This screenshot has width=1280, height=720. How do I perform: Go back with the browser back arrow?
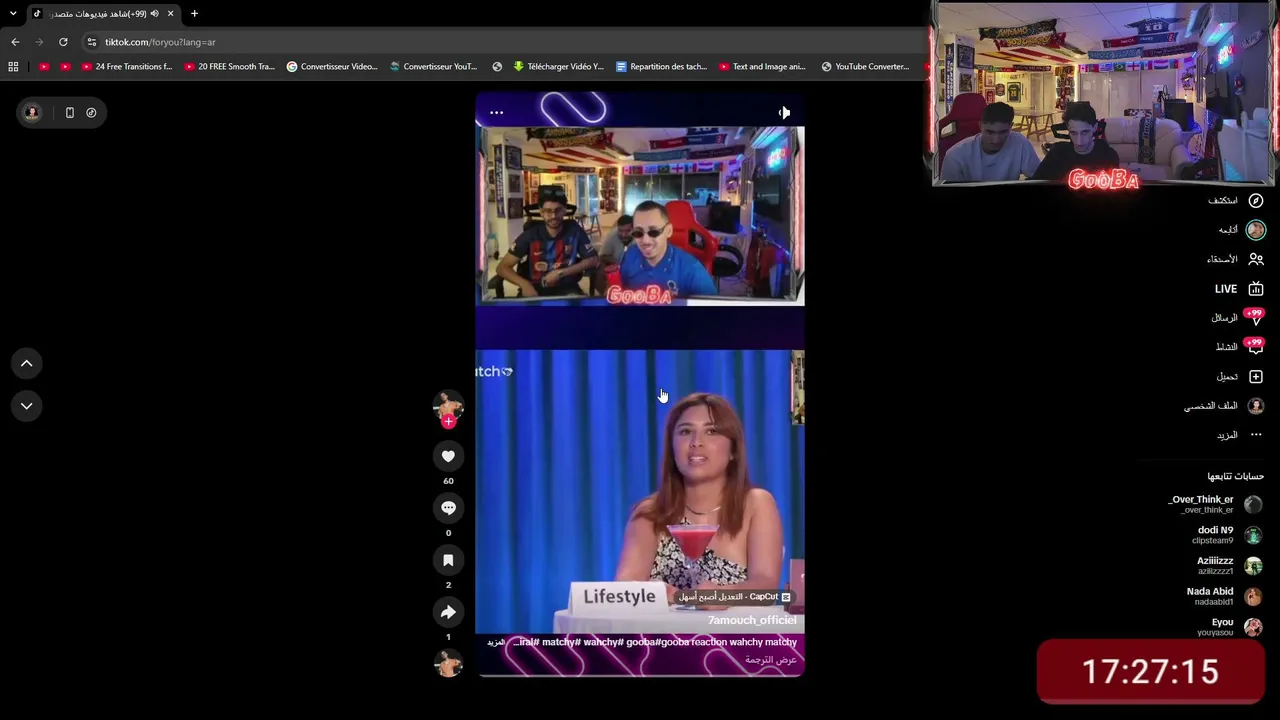point(15,42)
